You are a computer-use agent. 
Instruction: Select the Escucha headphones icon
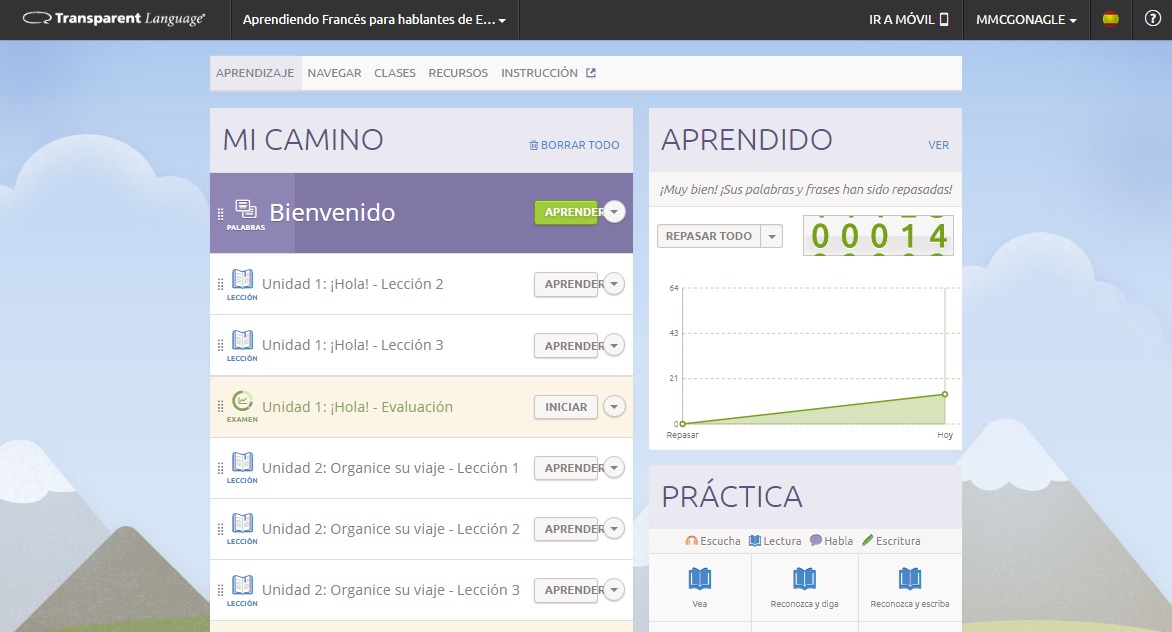(x=692, y=540)
